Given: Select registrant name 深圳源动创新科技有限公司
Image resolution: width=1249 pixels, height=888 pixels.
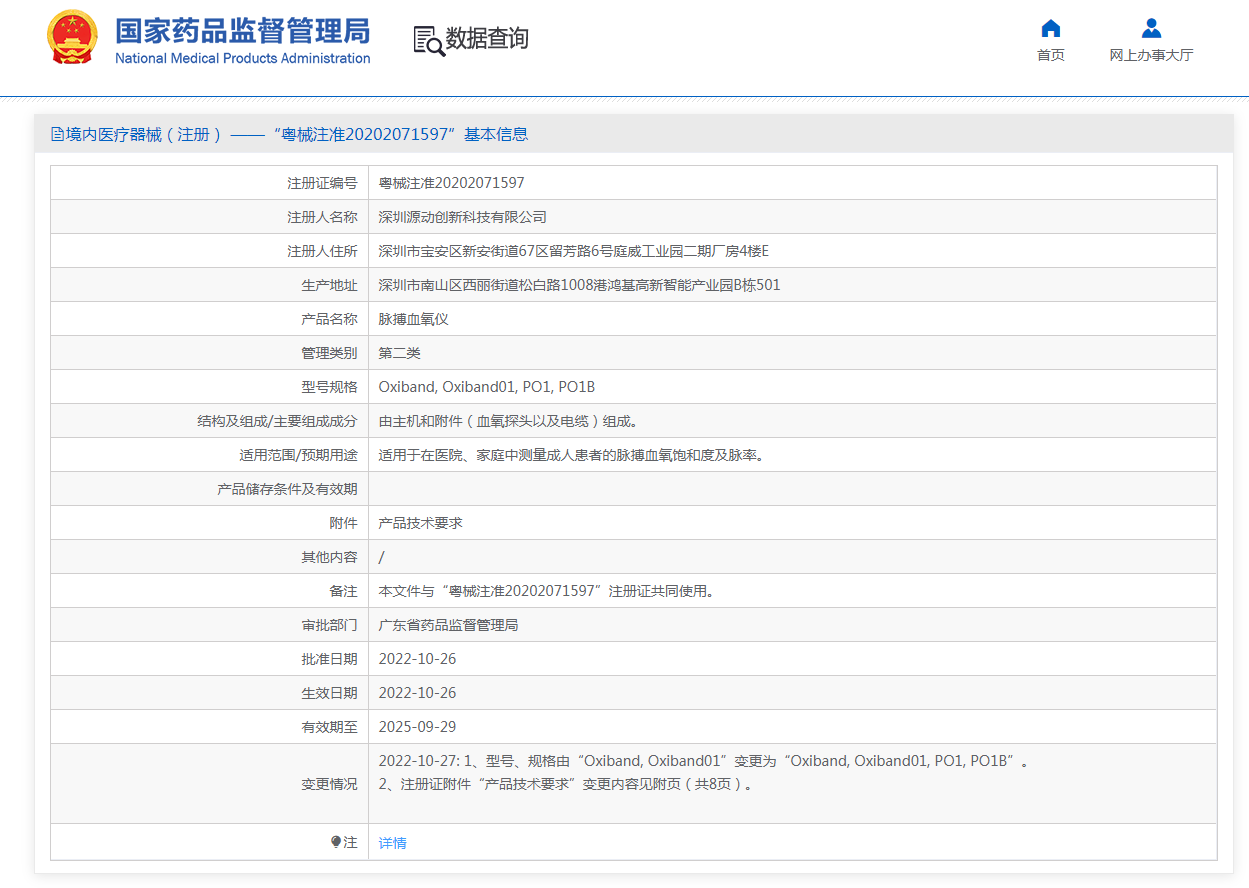Looking at the screenshot, I should [x=463, y=217].
